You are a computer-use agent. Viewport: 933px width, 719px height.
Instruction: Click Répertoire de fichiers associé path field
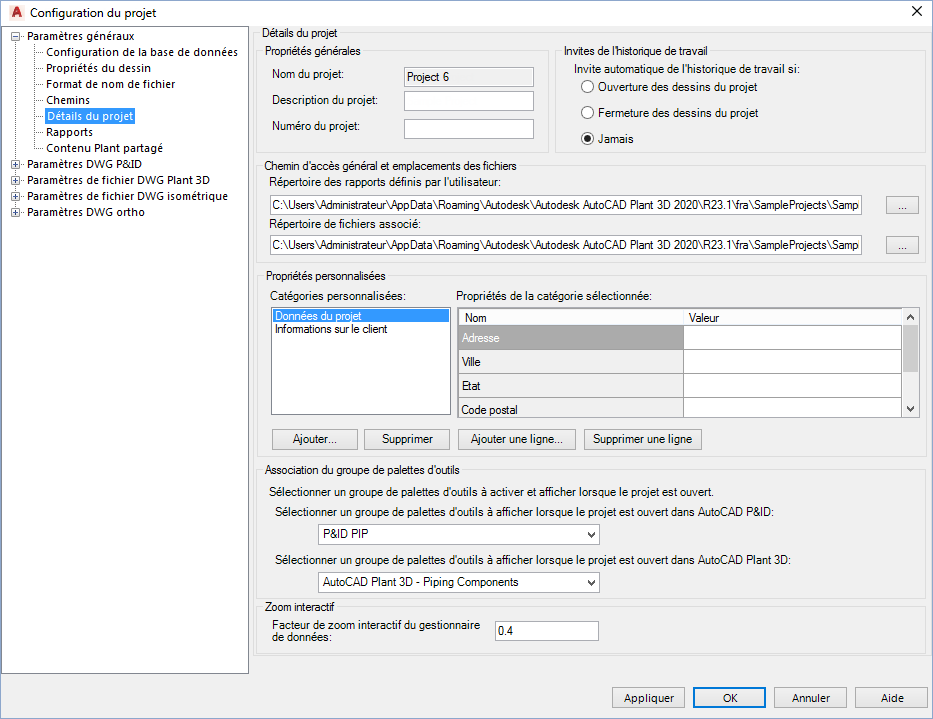pos(565,245)
